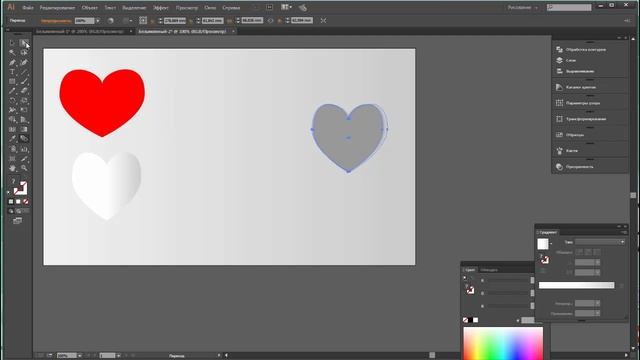
Task: Click the black swatch in Цвет panel
Action: point(470,320)
